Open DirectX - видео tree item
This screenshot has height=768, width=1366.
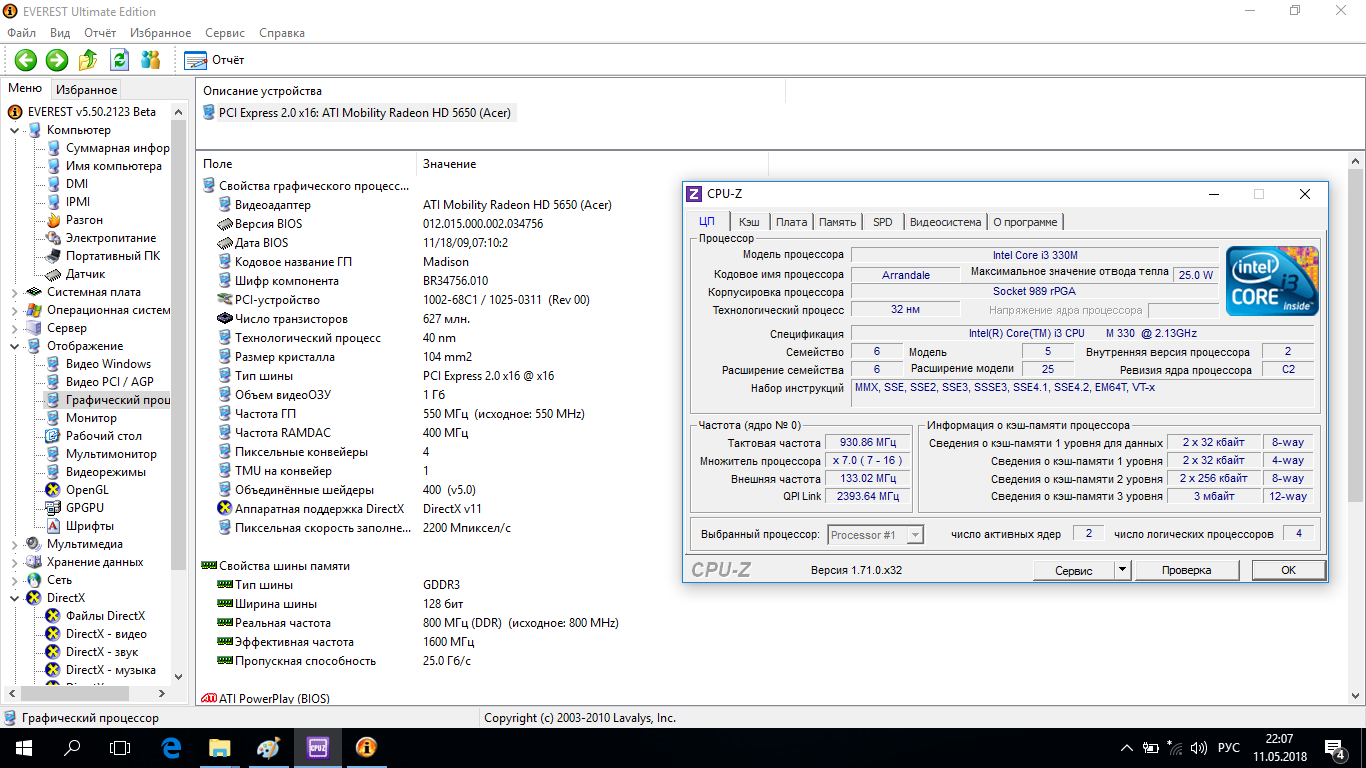(x=97, y=634)
